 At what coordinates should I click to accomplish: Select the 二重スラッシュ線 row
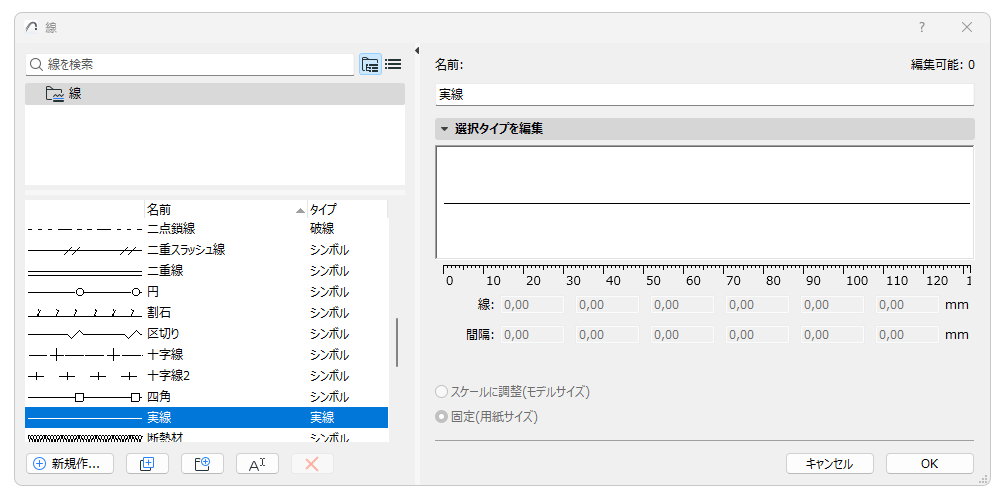[206, 250]
